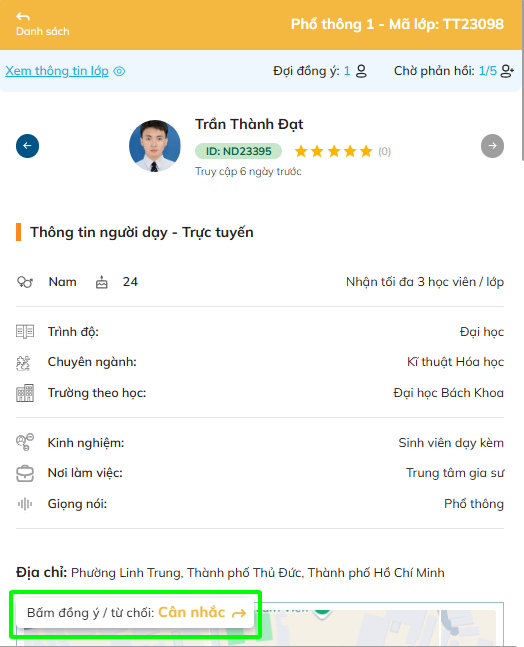
Task: Click the ID: ND23395 badge
Action: tap(238, 151)
